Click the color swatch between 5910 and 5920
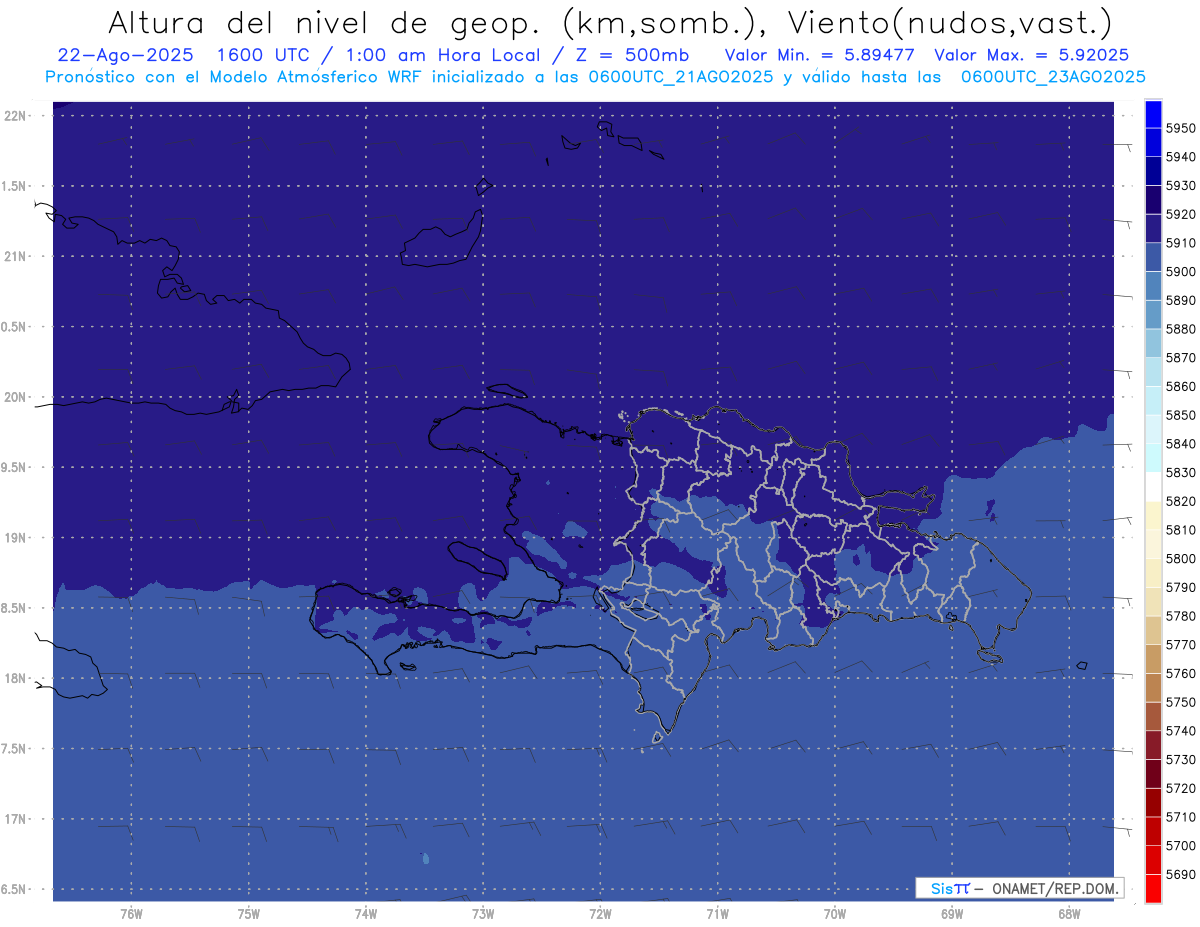The image size is (1200, 927). [x=1153, y=229]
